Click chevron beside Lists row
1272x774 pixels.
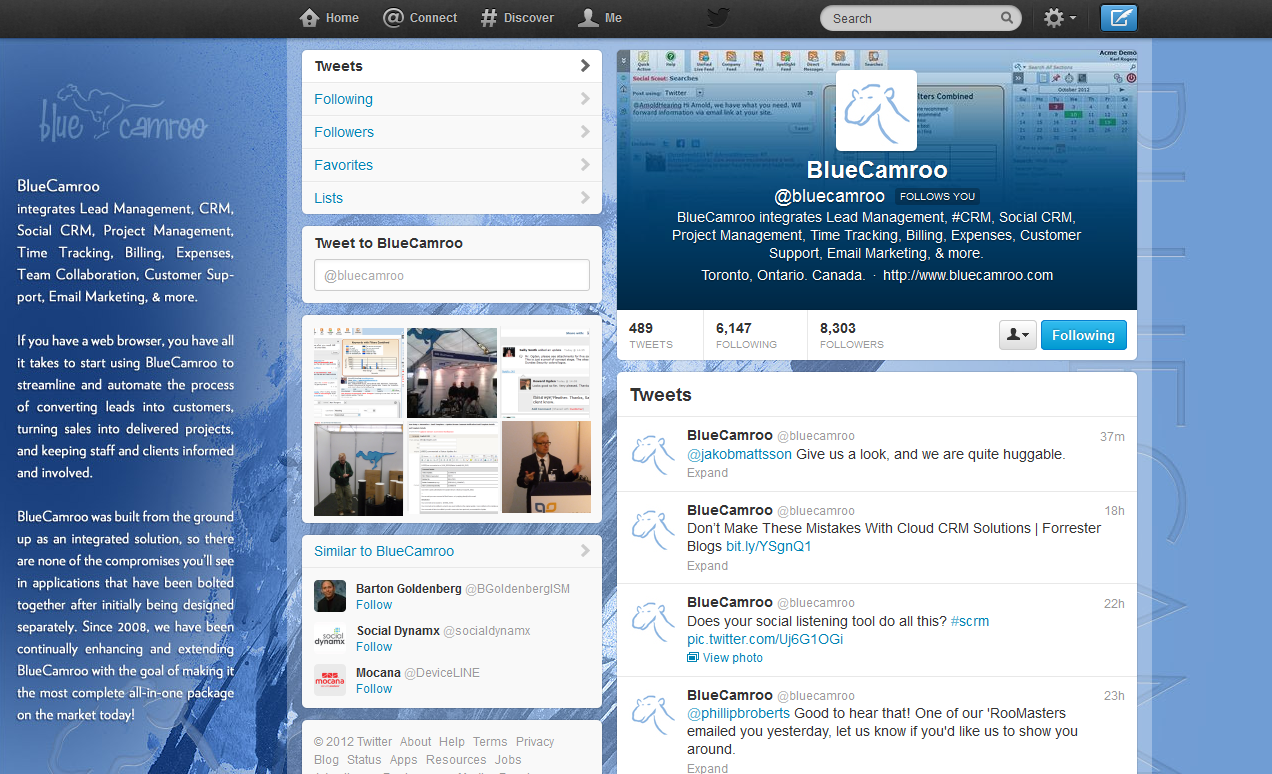[x=585, y=198]
